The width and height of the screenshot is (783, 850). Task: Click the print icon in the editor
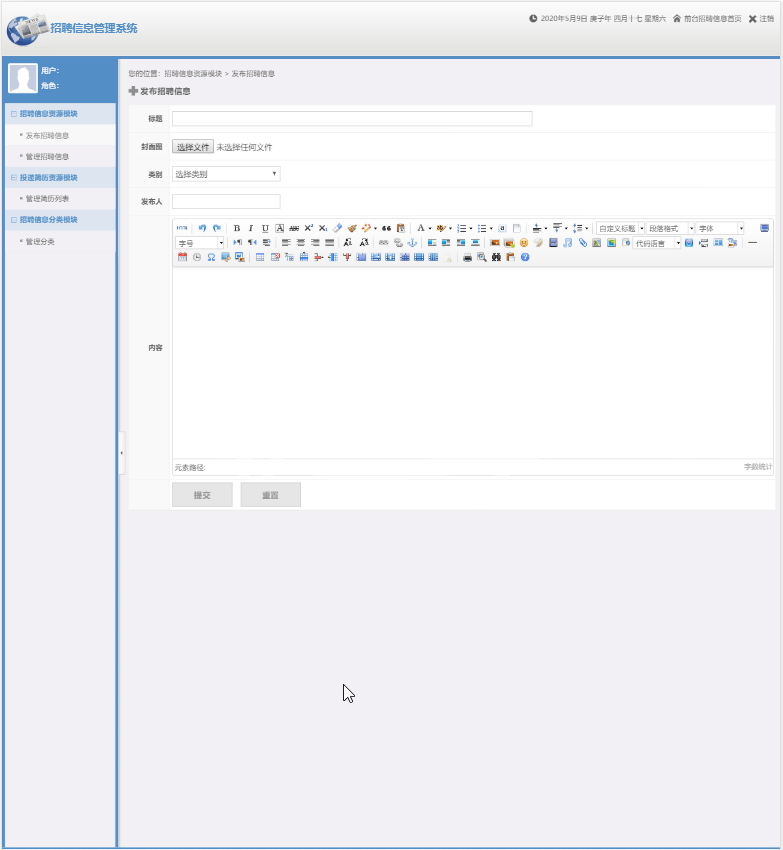coord(467,257)
